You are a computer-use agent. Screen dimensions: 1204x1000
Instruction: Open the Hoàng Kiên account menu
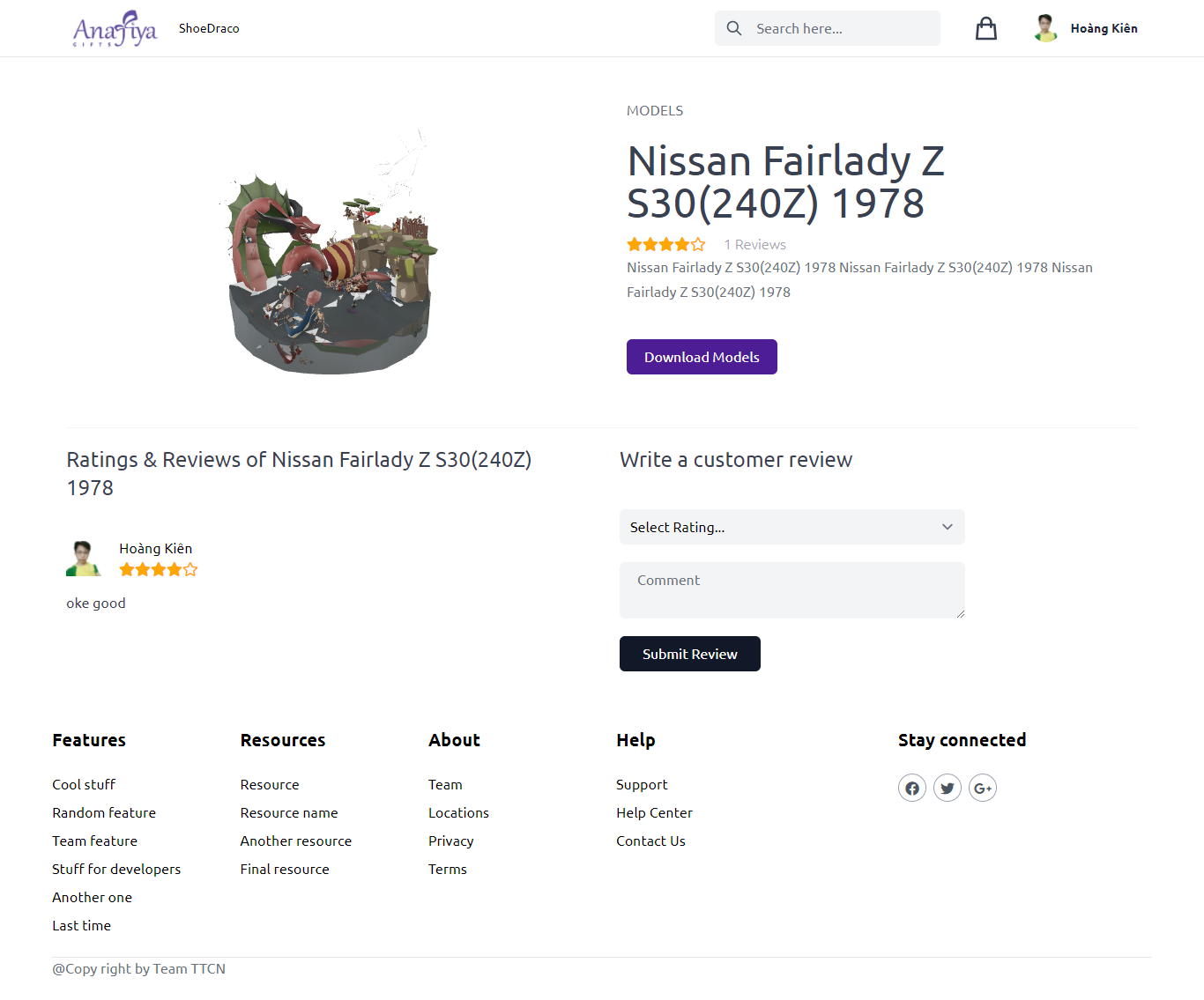coord(1104,28)
